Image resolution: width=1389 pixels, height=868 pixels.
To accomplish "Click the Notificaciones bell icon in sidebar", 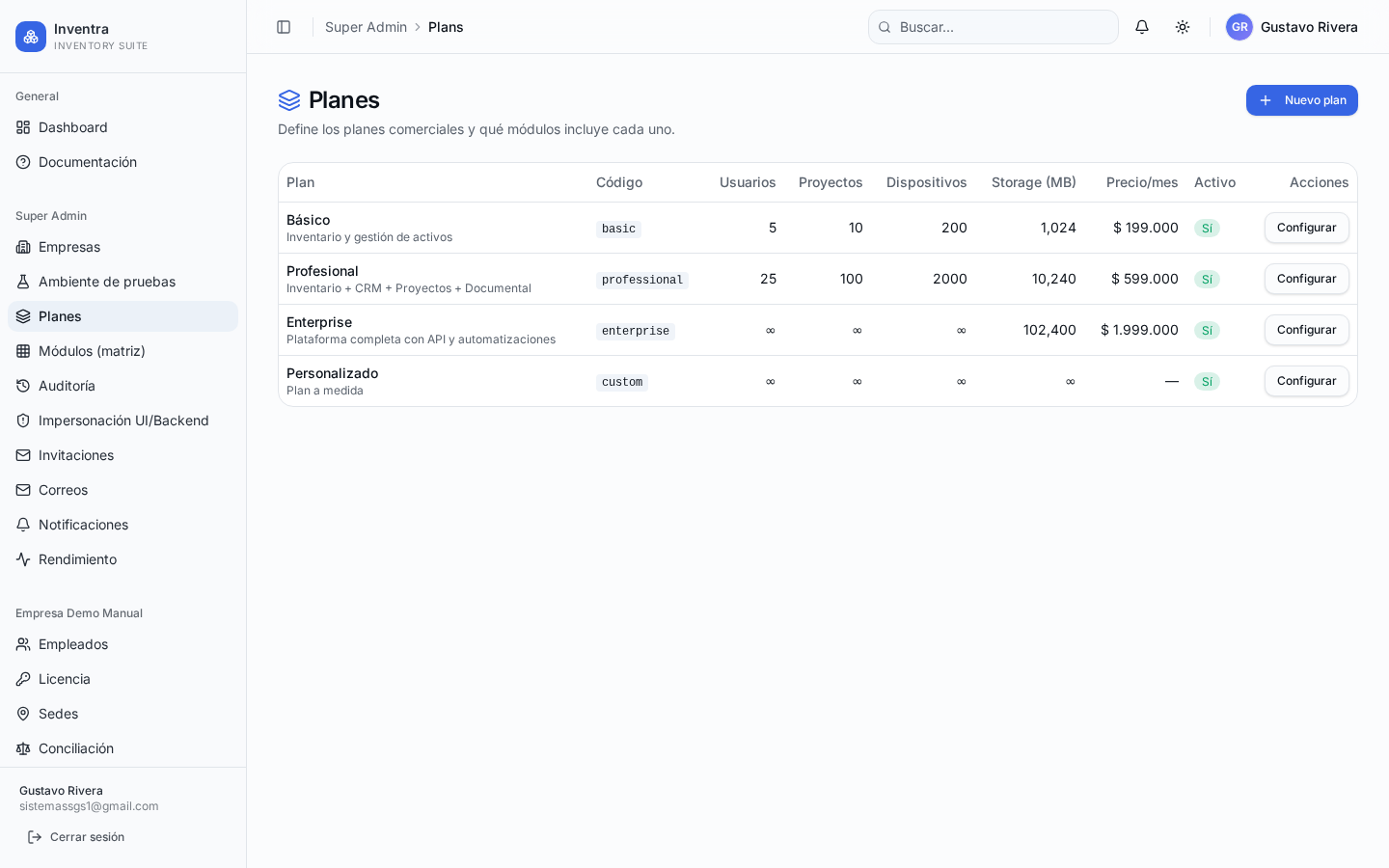I will [x=23, y=525].
